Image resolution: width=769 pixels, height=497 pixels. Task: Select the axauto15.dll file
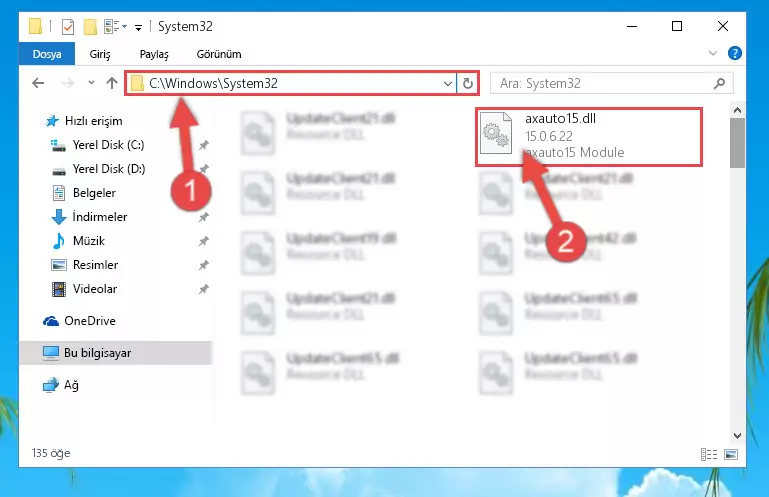click(x=589, y=136)
